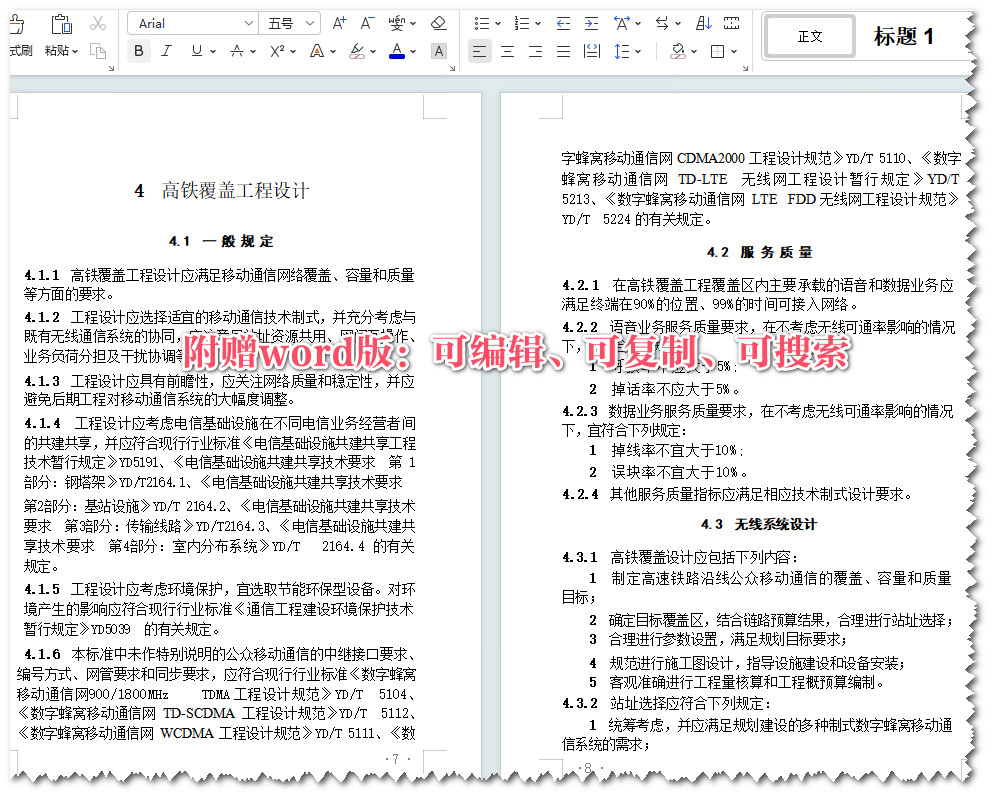
Task: Apply the 正文 paragraph style
Action: click(810, 35)
